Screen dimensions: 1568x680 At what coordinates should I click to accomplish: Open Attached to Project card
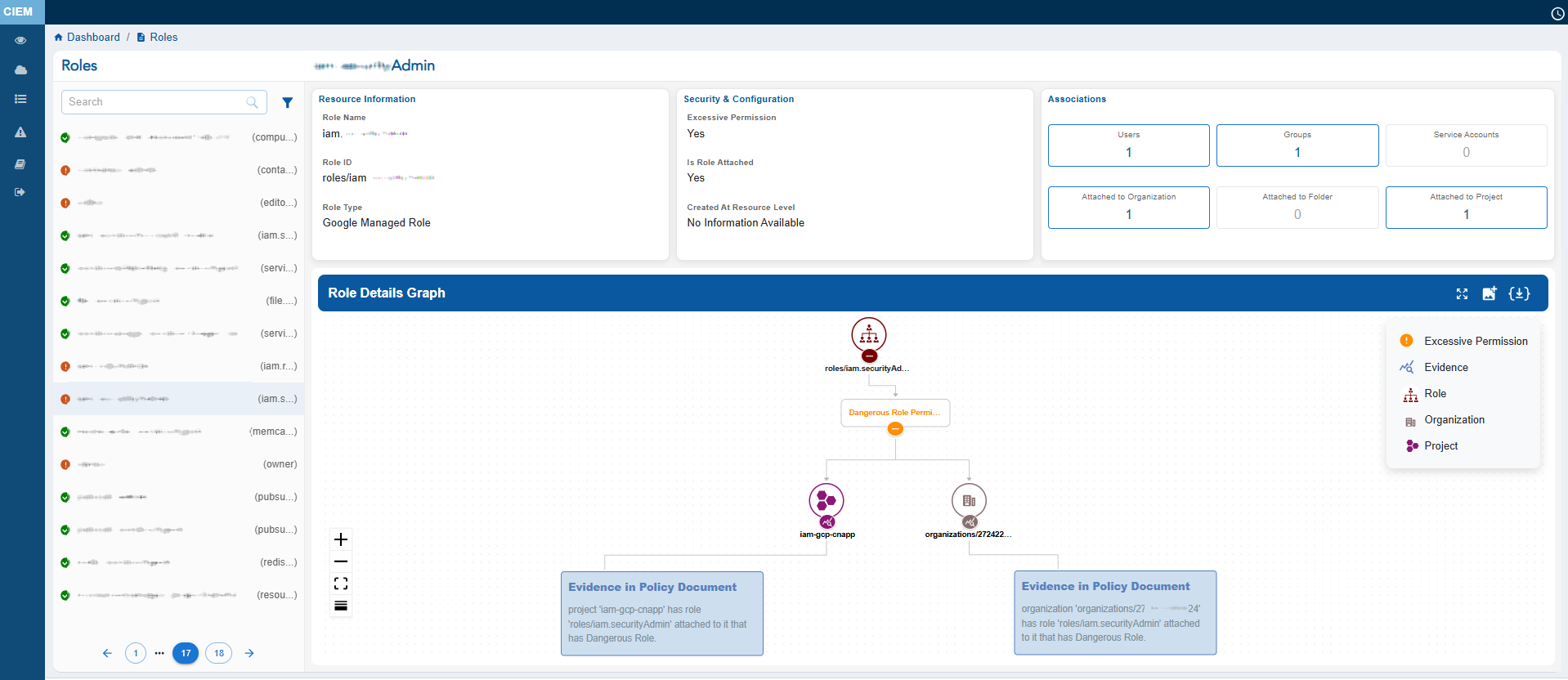(x=1465, y=208)
